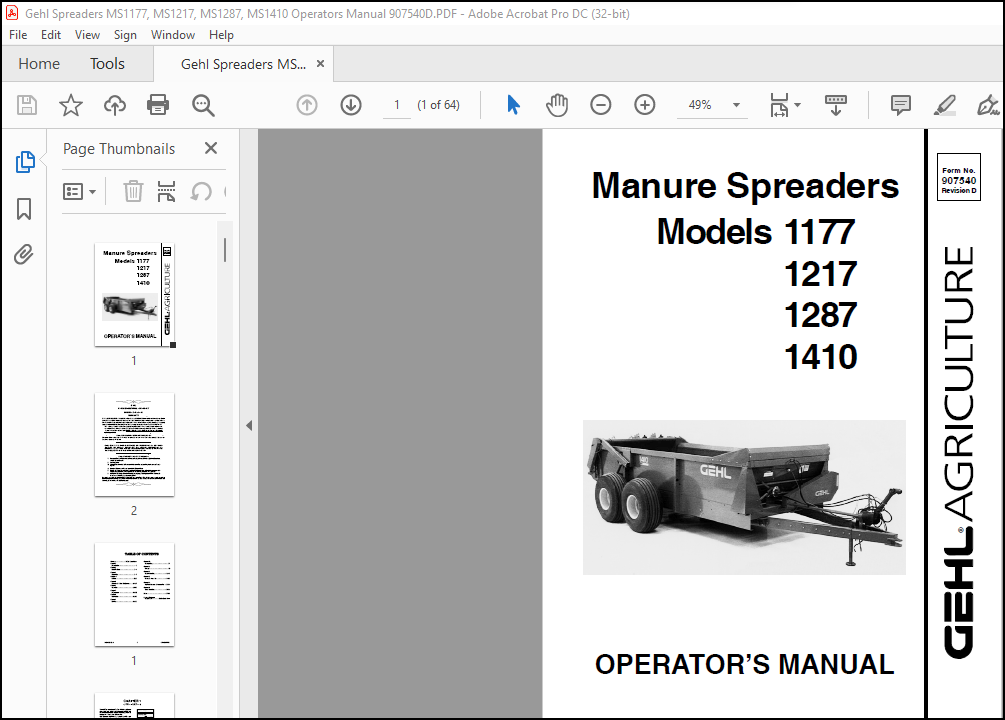Choose the Selection arrow tool

(x=513, y=105)
